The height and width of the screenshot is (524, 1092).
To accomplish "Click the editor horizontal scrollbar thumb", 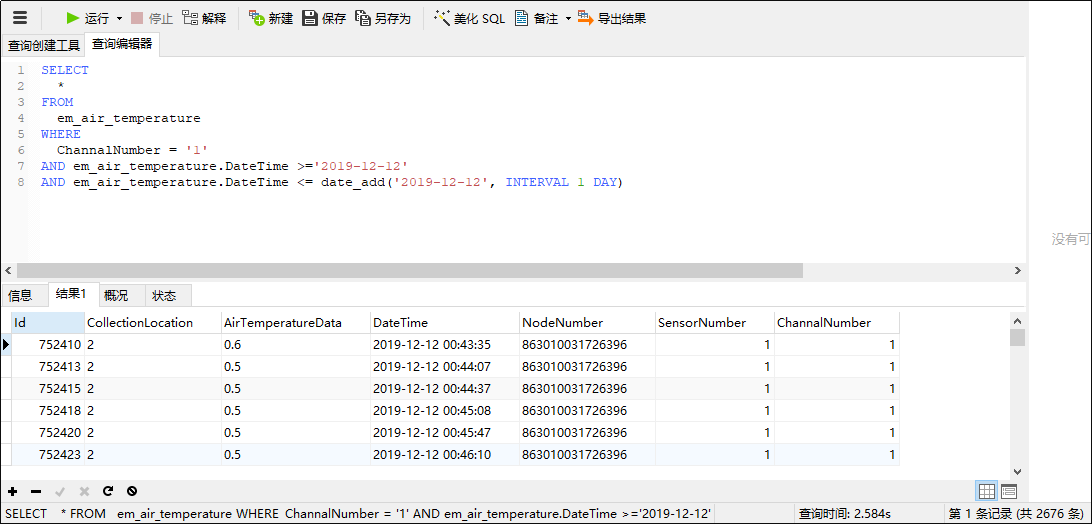I will pos(410,270).
